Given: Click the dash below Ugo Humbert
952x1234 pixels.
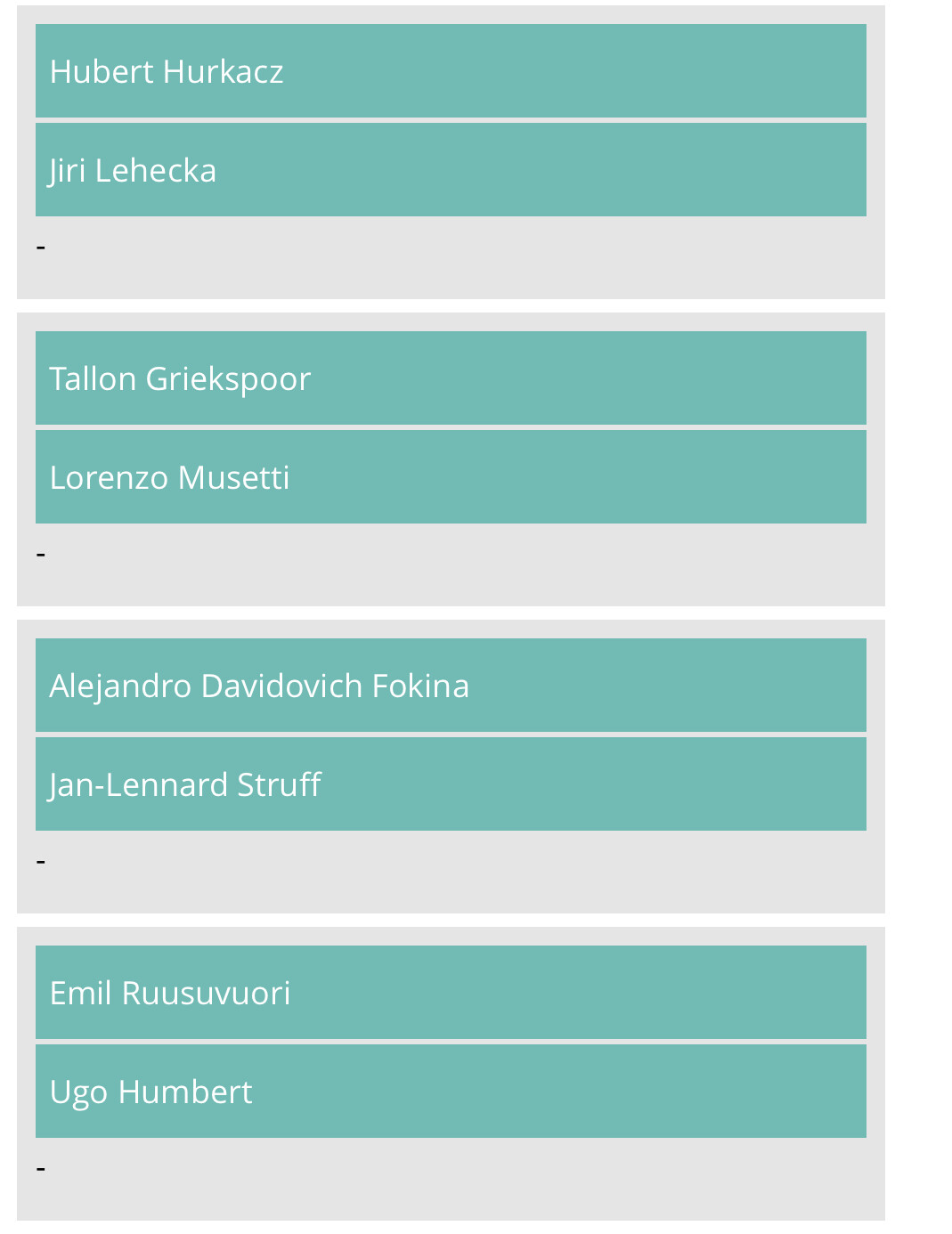Looking at the screenshot, I should coord(41,1168).
